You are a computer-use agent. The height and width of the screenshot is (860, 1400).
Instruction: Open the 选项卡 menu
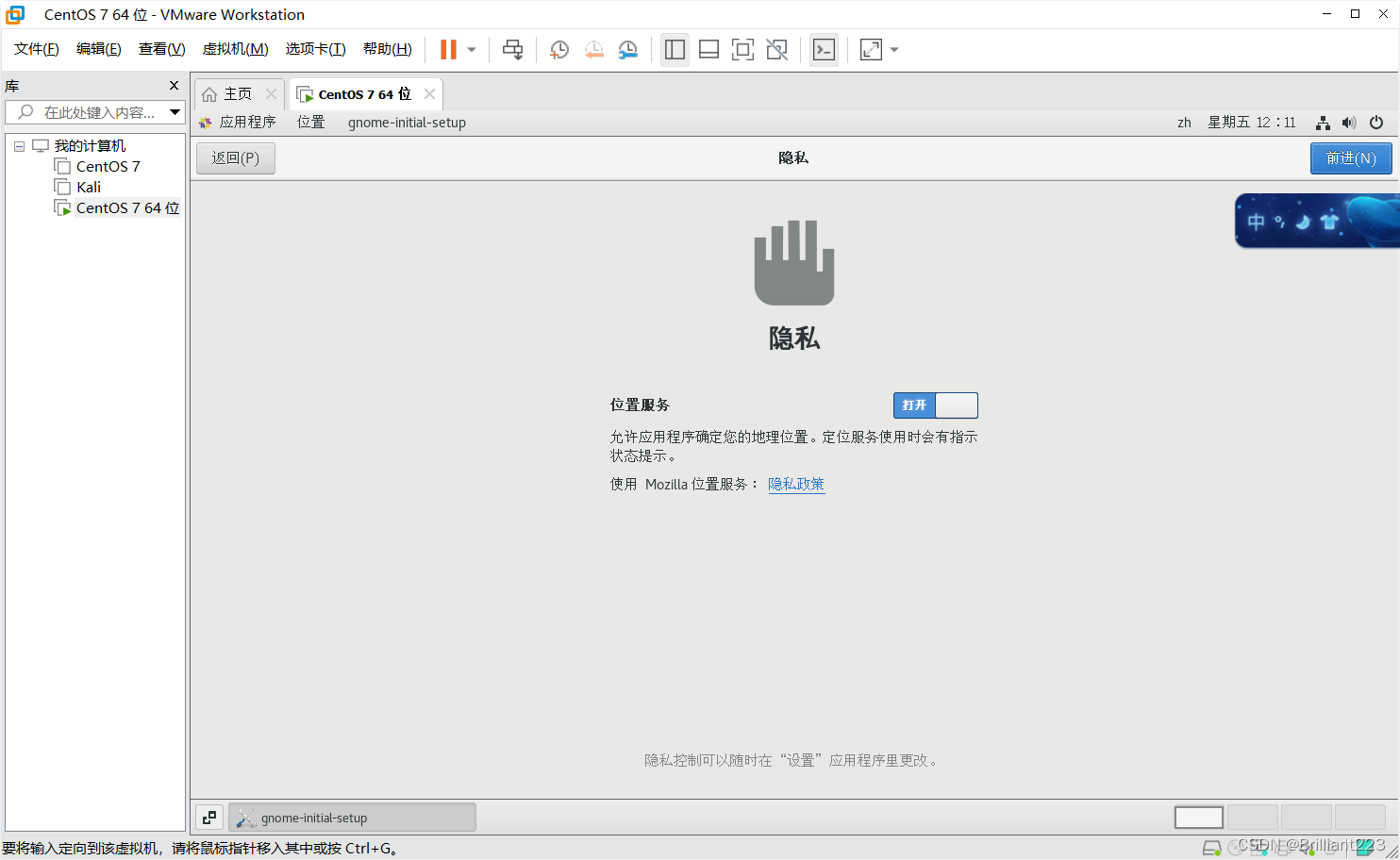coord(315,49)
